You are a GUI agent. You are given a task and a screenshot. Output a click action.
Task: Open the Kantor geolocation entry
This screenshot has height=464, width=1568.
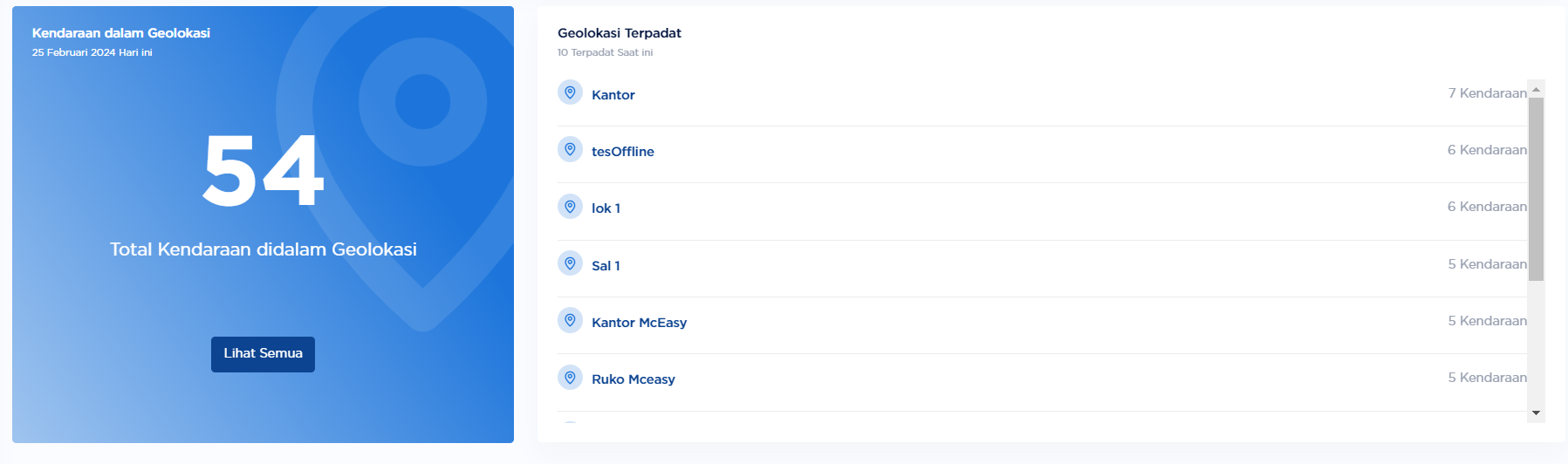pyautogui.click(x=613, y=95)
